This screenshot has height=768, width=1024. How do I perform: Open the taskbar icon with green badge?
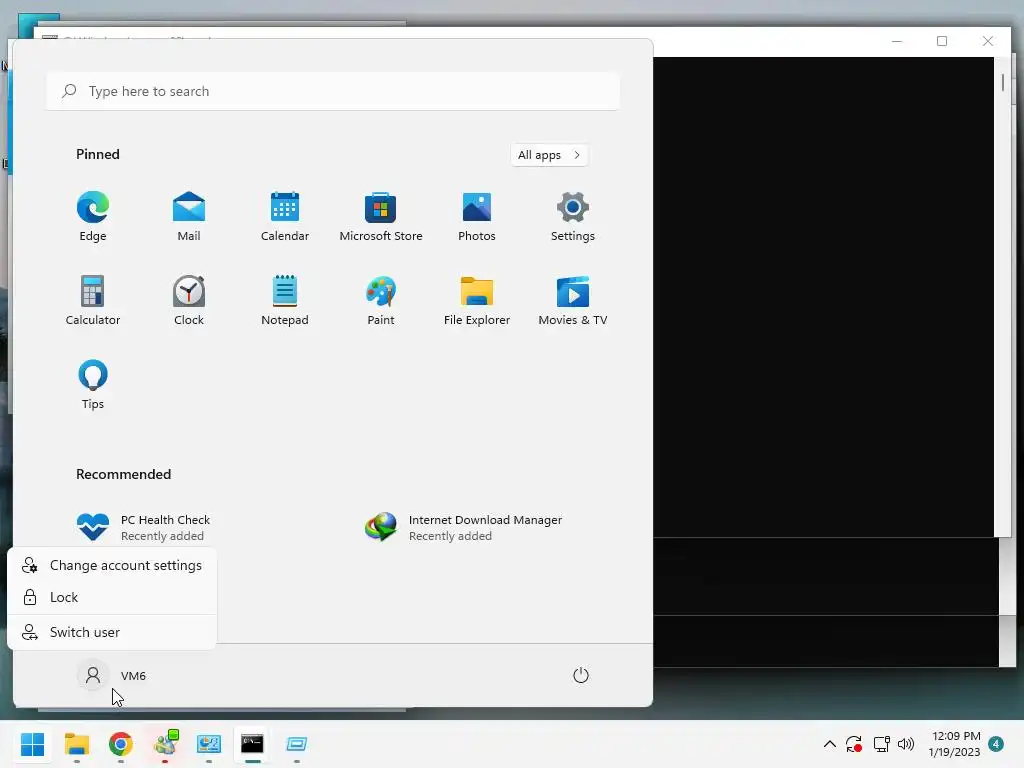click(x=165, y=744)
